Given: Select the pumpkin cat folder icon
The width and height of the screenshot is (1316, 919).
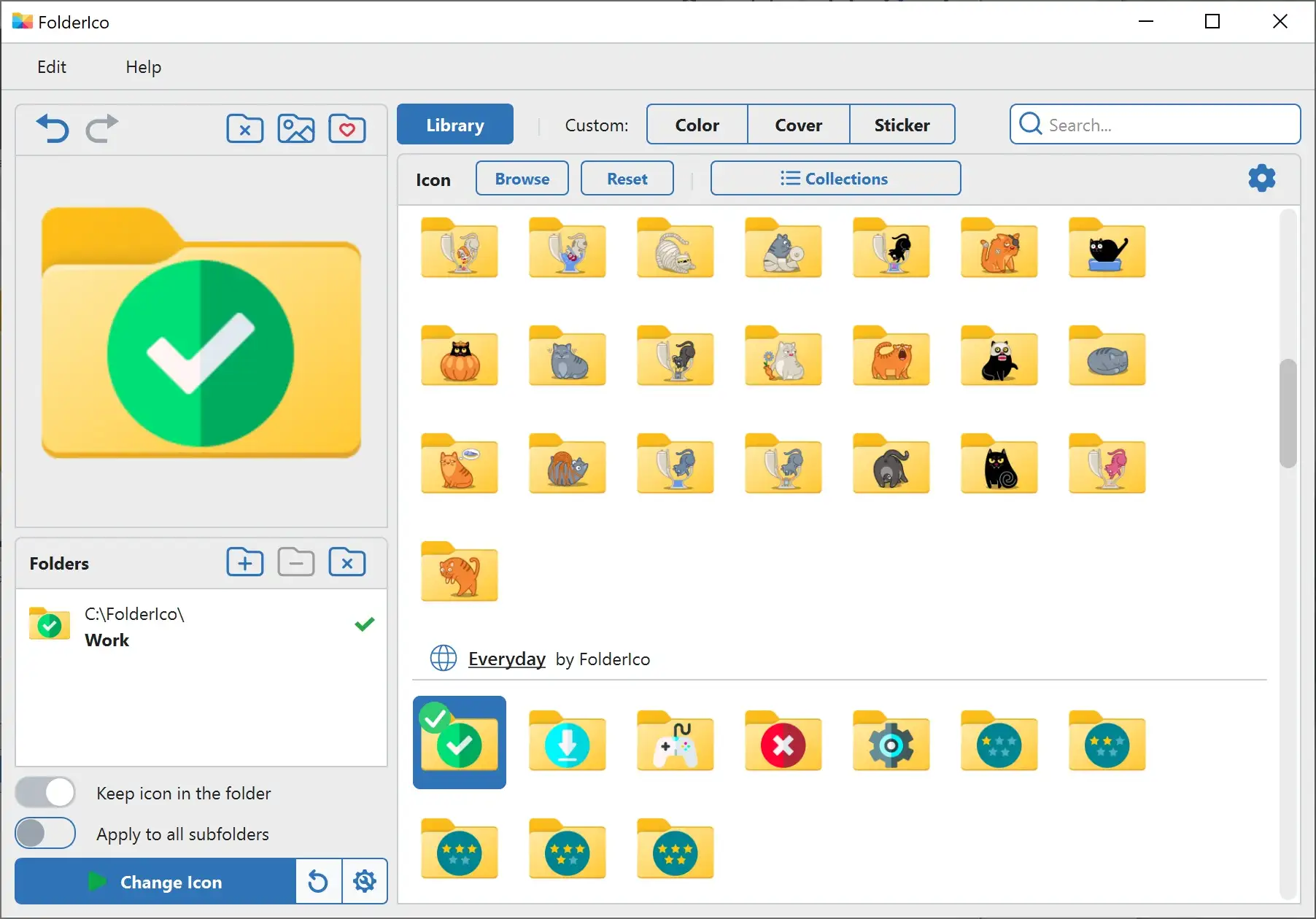Looking at the screenshot, I should pyautogui.click(x=460, y=356).
